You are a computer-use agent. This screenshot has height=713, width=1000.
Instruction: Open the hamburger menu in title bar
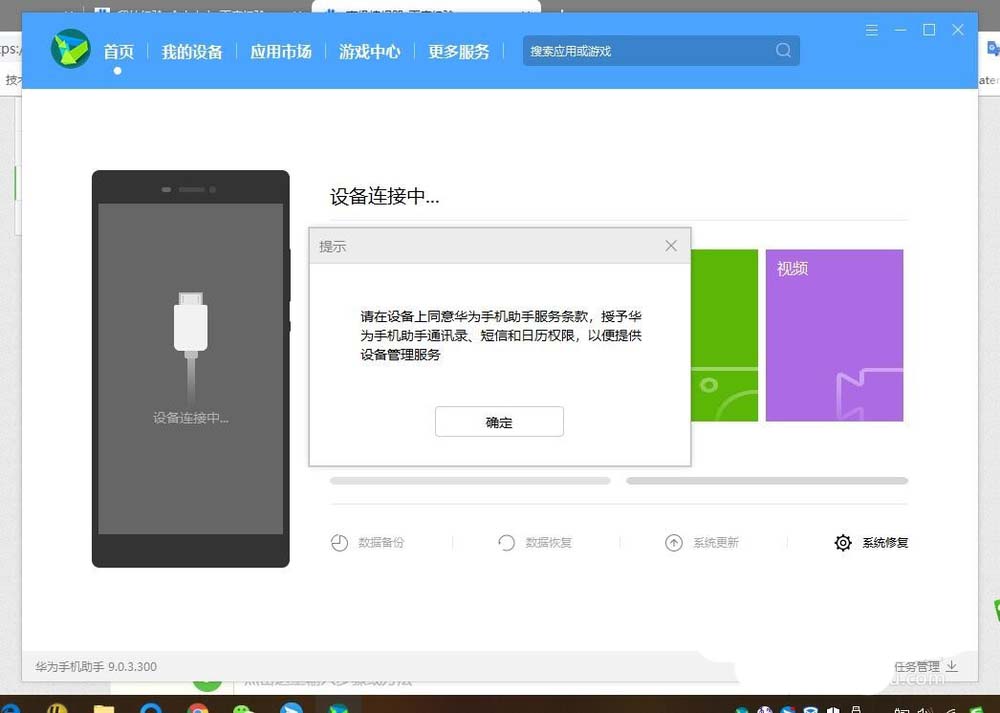(872, 30)
